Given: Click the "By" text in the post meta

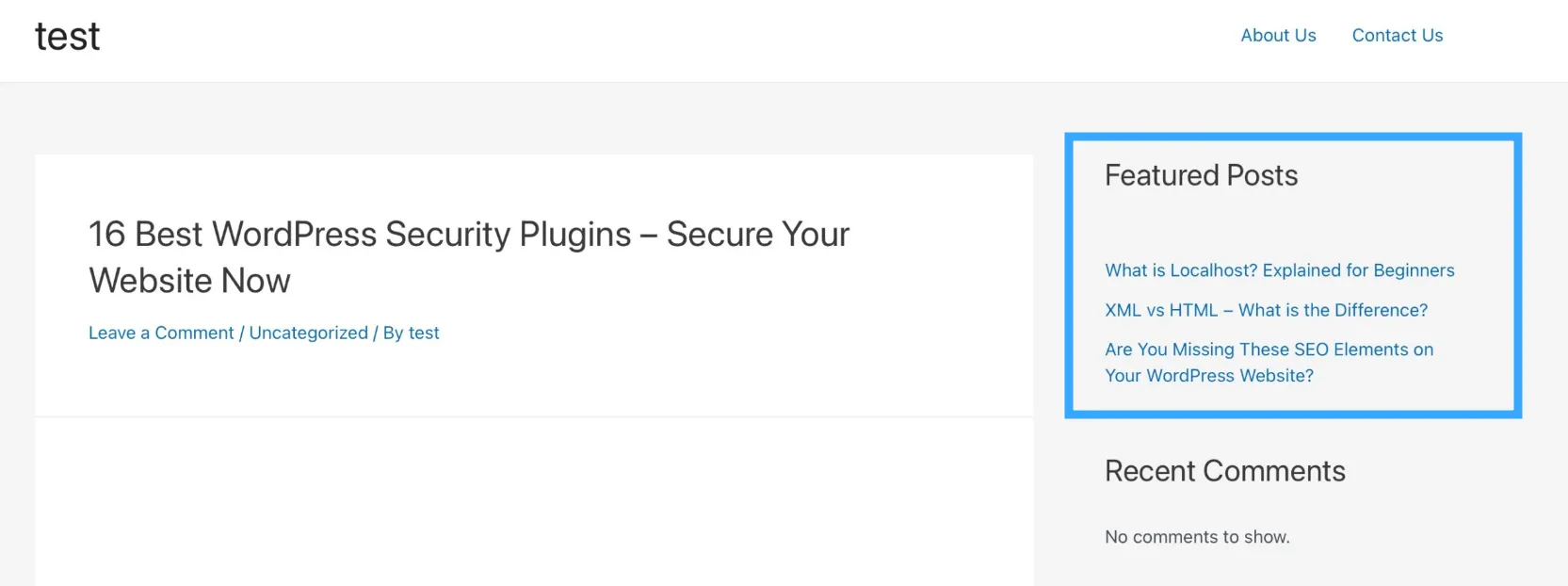Looking at the screenshot, I should click(393, 333).
